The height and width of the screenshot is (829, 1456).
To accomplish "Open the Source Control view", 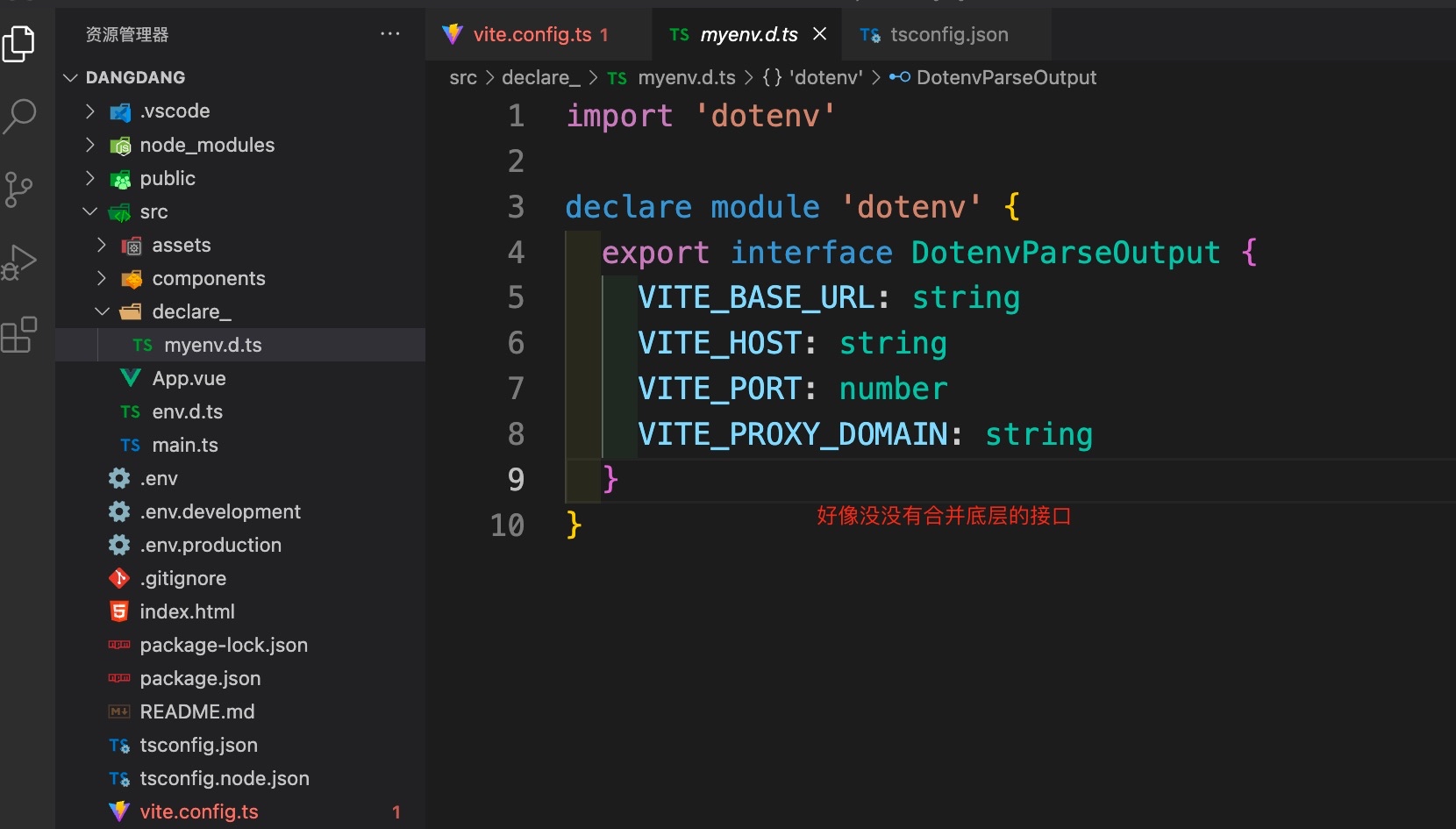I will pyautogui.click(x=18, y=189).
